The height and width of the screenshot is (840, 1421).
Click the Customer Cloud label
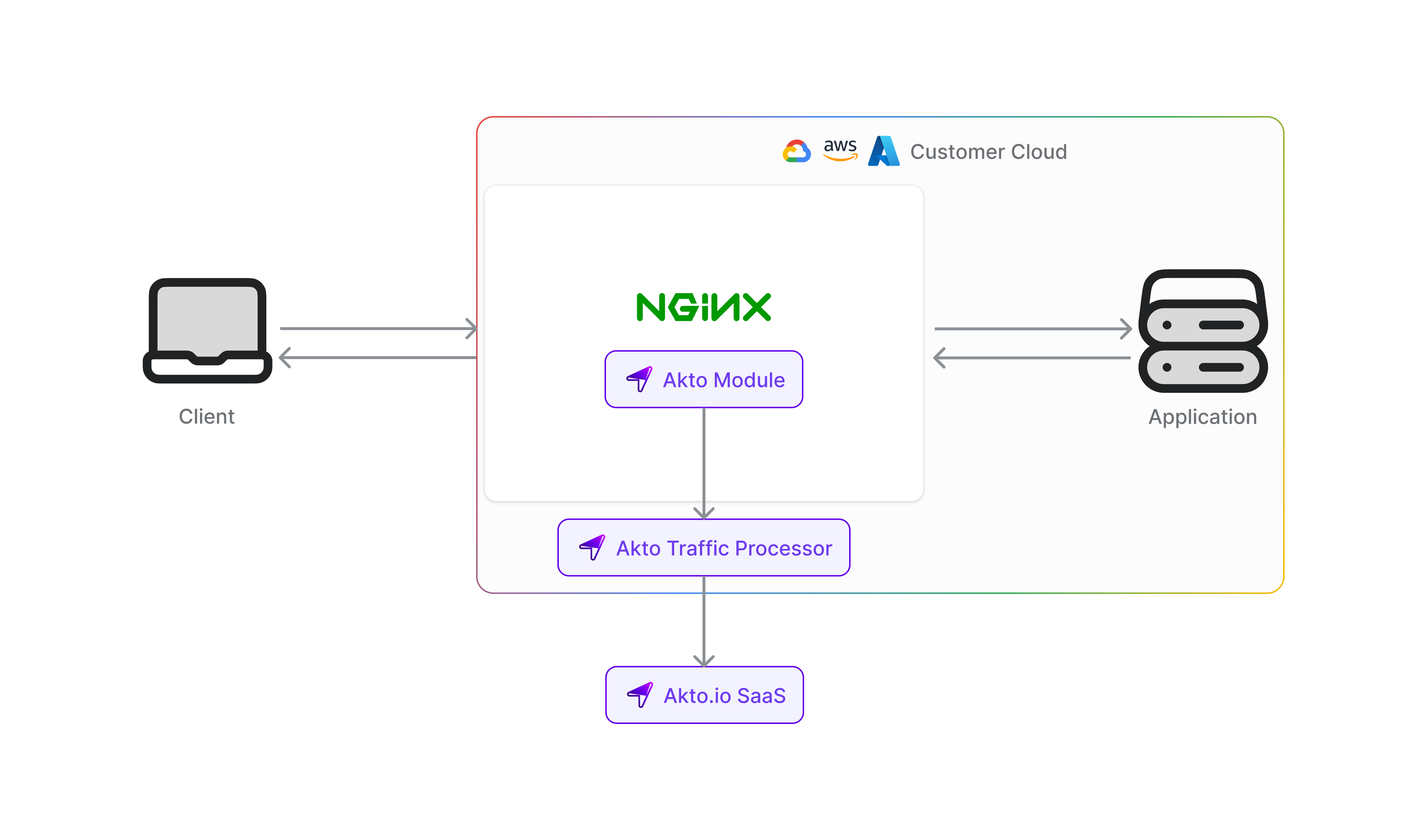point(988,152)
